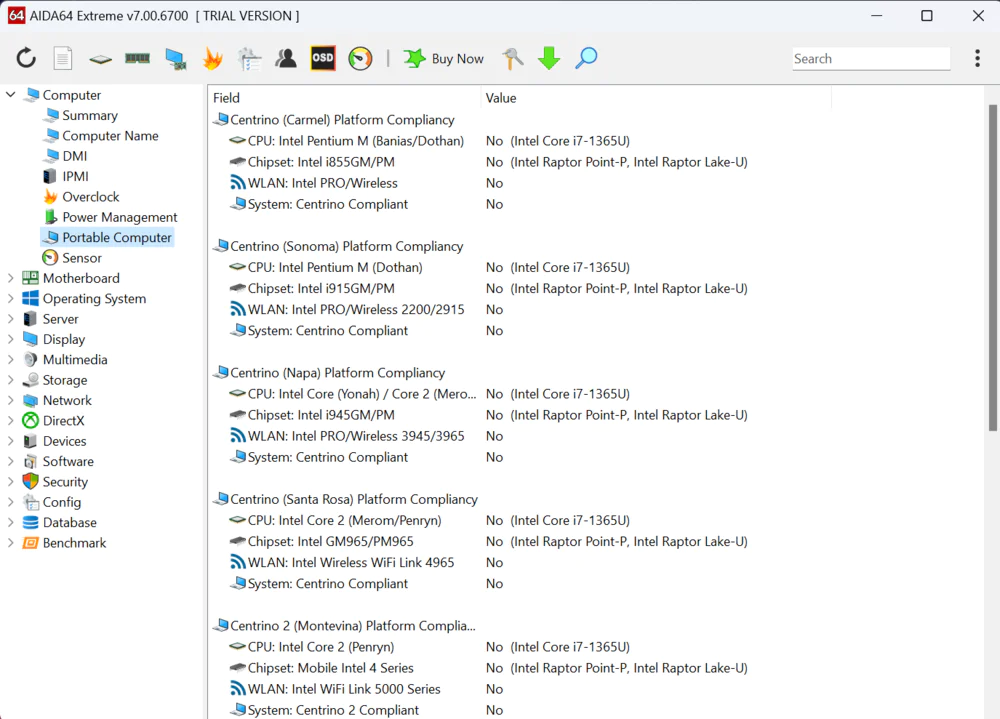Click the Buy Now button
This screenshot has height=719, width=1000.
(444, 59)
